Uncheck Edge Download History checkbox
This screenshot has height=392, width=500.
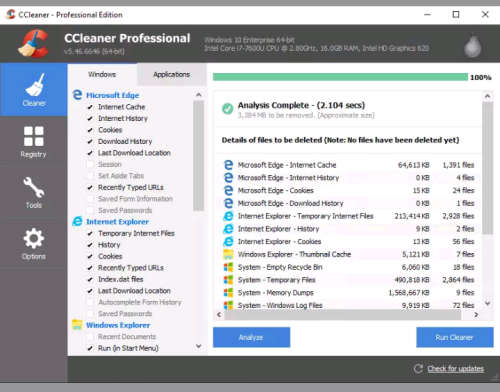[90, 141]
